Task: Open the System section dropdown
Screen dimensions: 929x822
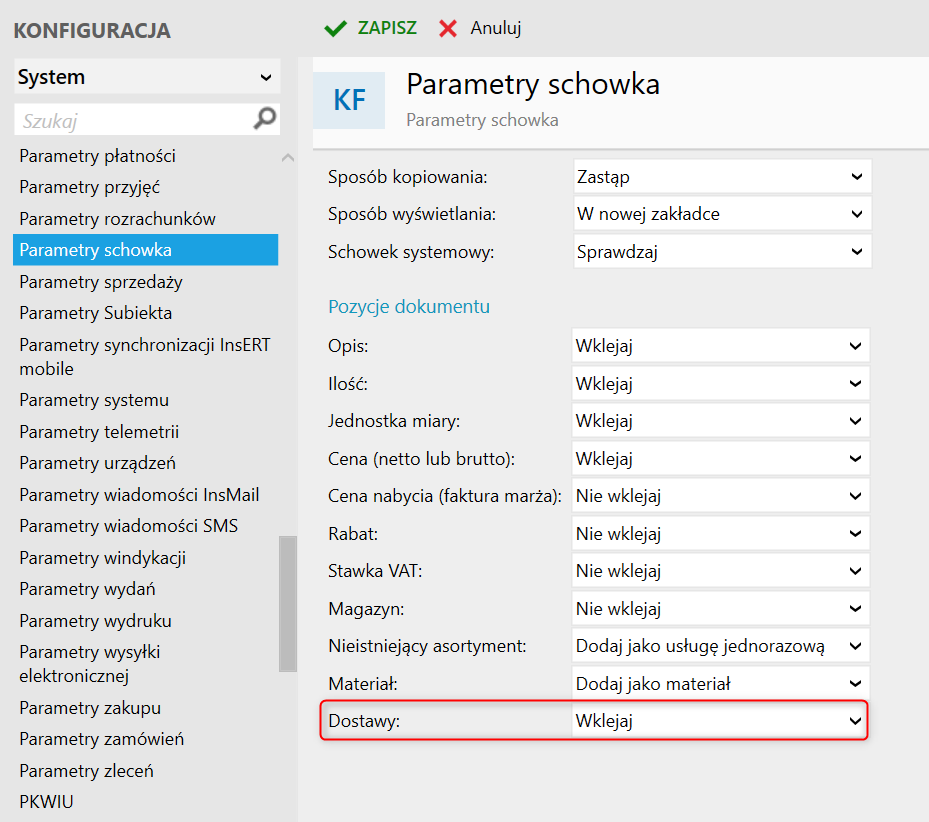Action: 146,77
